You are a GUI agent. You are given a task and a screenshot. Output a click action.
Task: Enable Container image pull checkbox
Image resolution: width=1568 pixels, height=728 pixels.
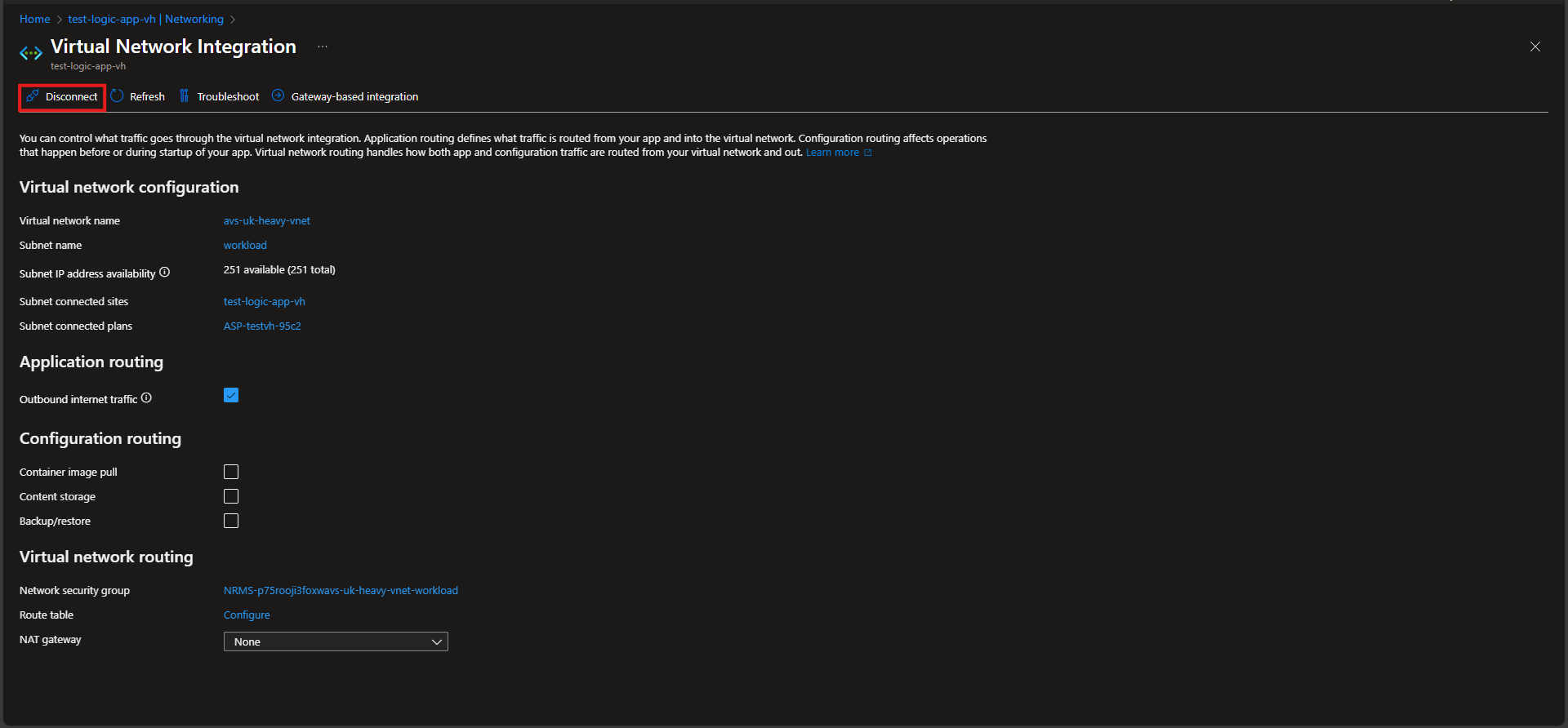tap(231, 472)
